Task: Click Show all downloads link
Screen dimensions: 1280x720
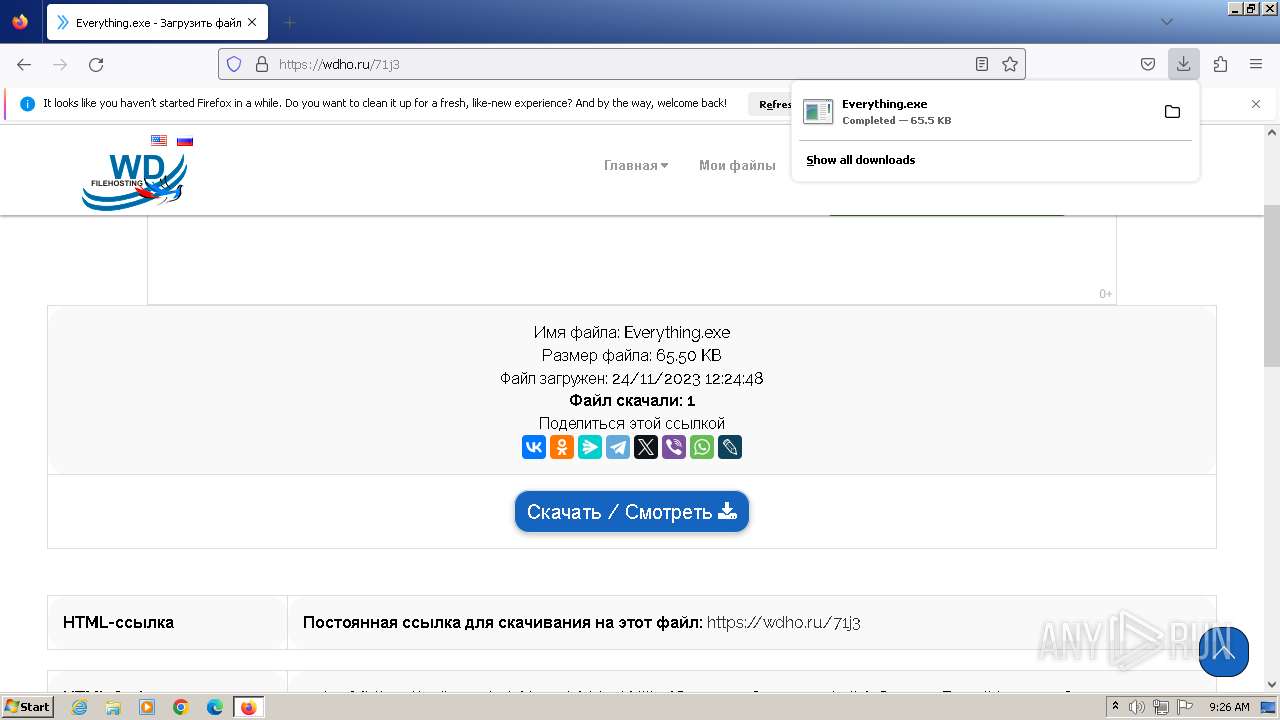Action: click(x=861, y=160)
